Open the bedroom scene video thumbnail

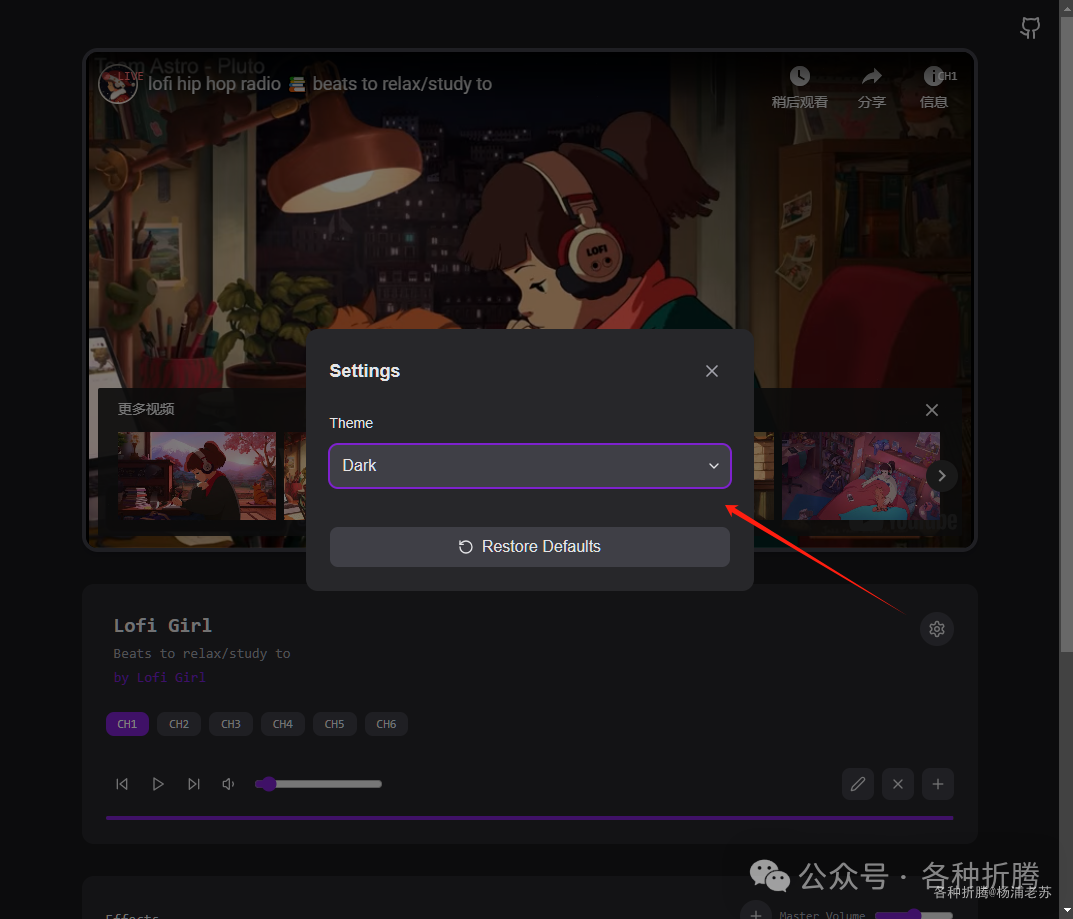tap(861, 476)
